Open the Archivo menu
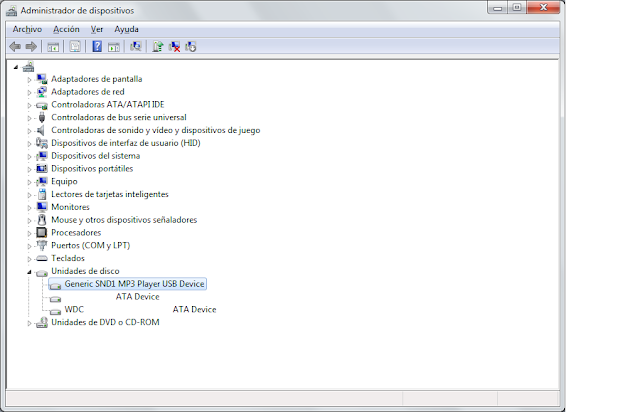This screenshot has height=412, width=640. pyautogui.click(x=27, y=29)
